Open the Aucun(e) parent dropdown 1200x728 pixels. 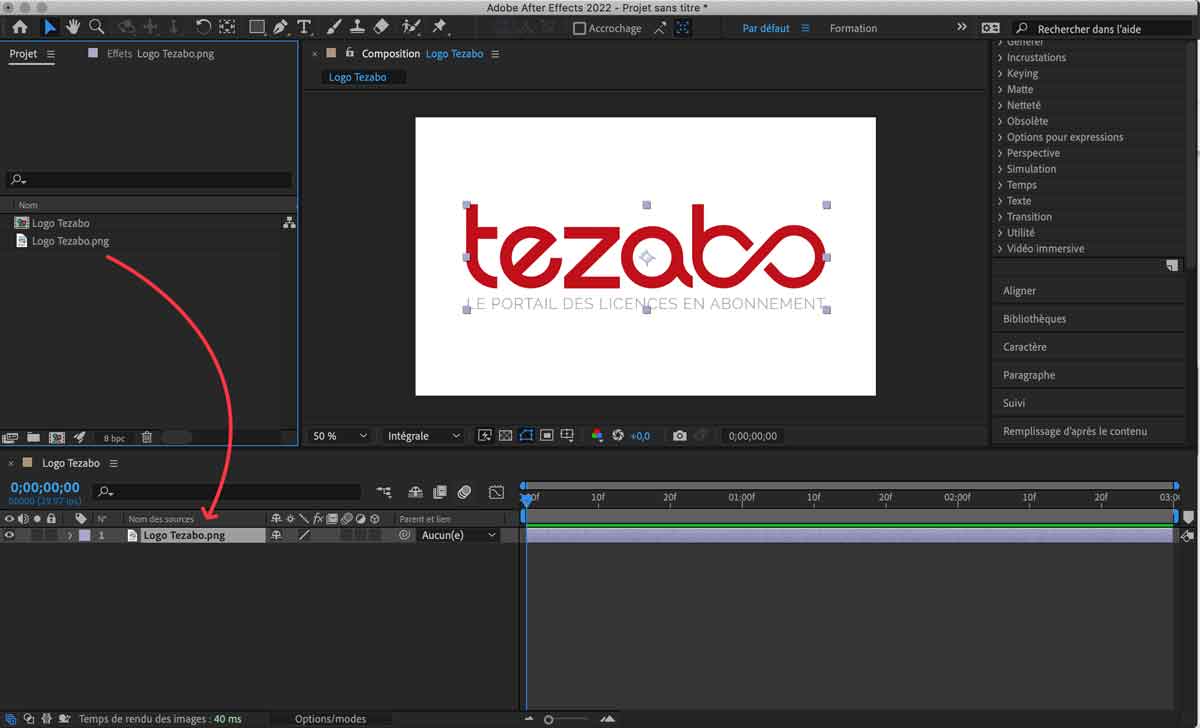coord(458,536)
